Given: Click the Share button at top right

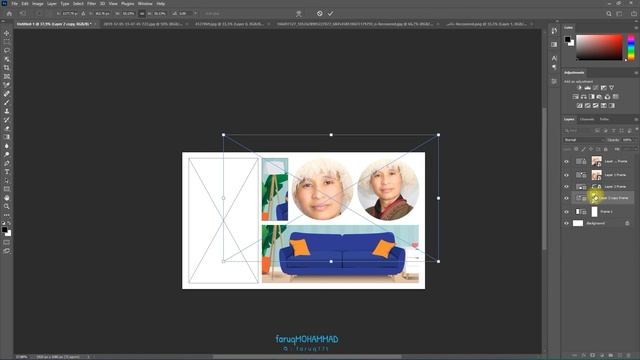Looking at the screenshot, I should (633, 13).
